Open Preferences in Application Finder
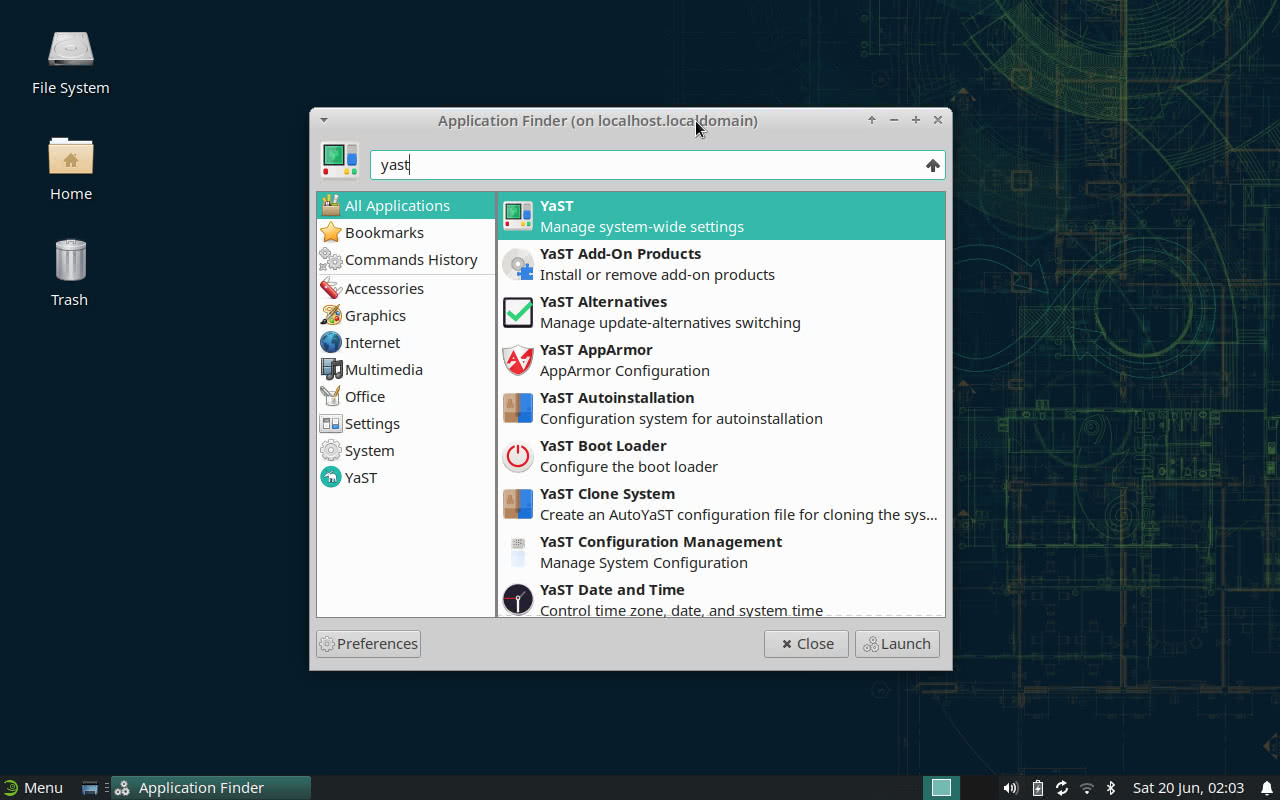The height and width of the screenshot is (800, 1280). coord(368,643)
